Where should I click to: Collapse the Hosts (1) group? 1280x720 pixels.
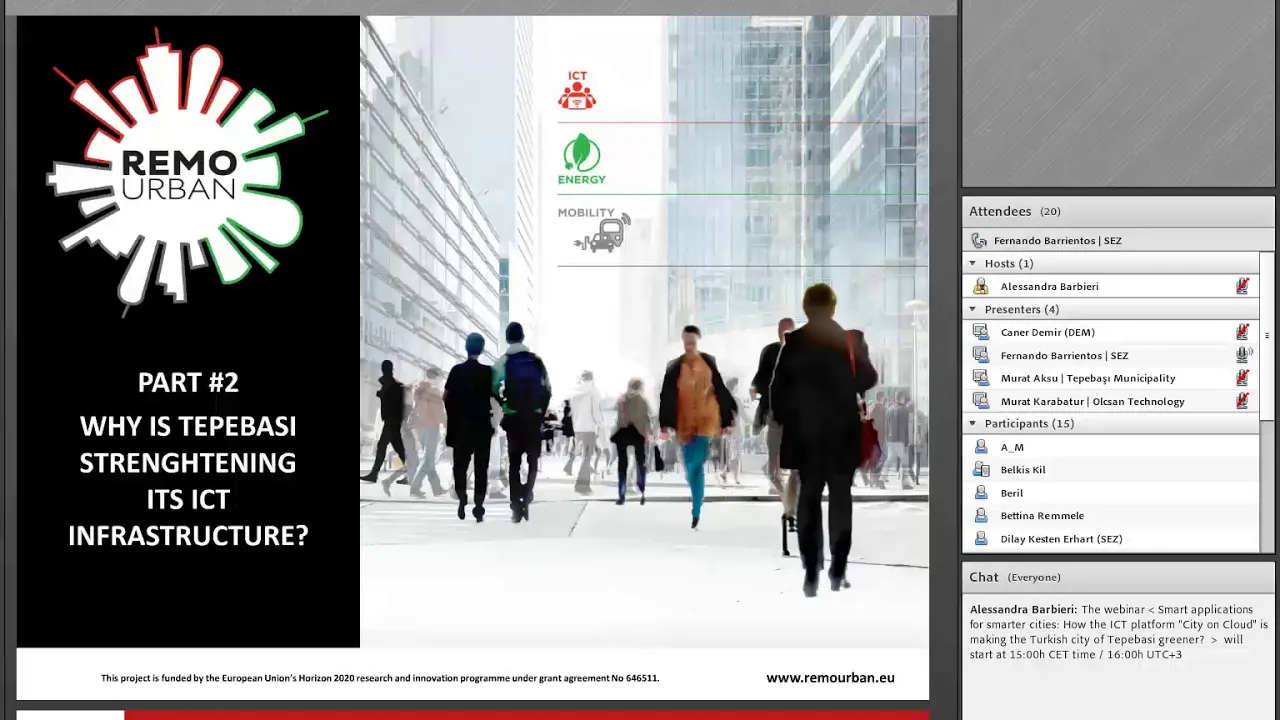(x=972, y=264)
